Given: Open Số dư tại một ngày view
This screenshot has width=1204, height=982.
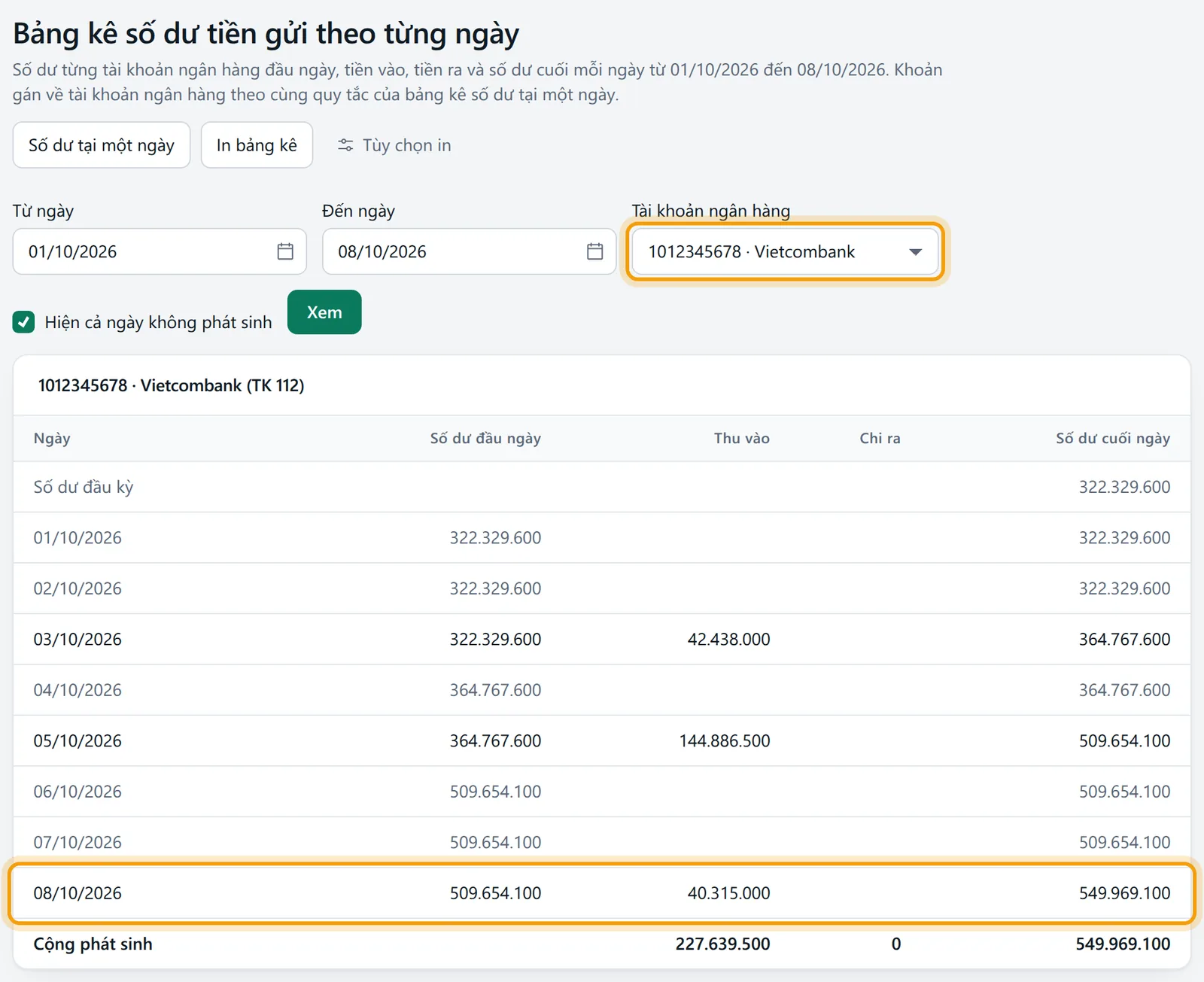Looking at the screenshot, I should click(x=102, y=145).
